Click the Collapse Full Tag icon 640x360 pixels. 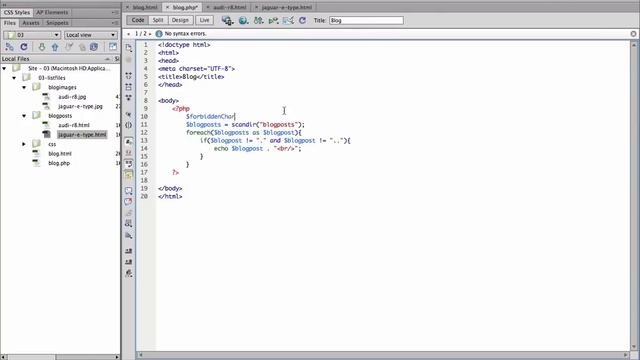click(x=129, y=76)
